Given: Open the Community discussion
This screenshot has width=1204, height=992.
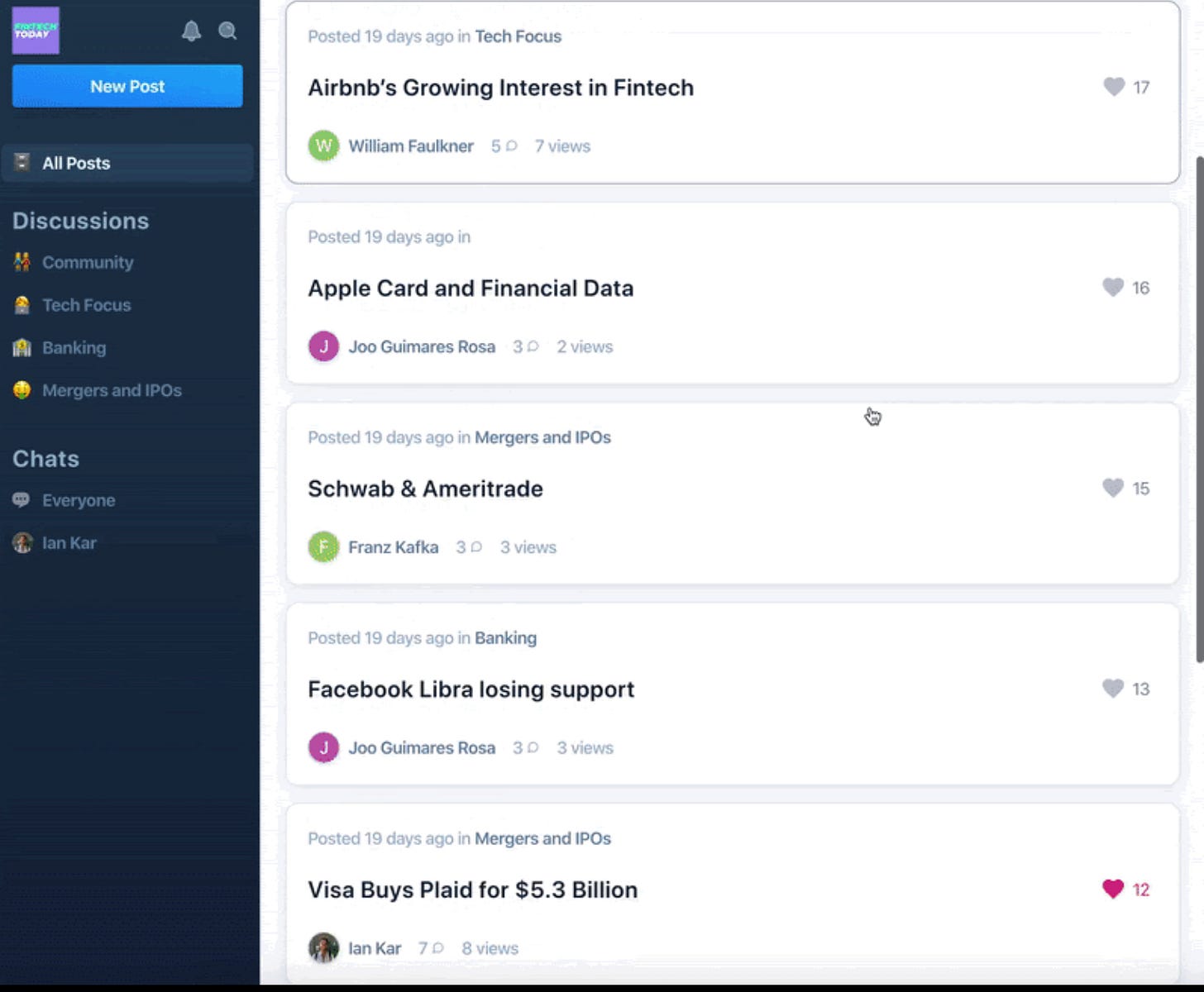Looking at the screenshot, I should [x=88, y=262].
